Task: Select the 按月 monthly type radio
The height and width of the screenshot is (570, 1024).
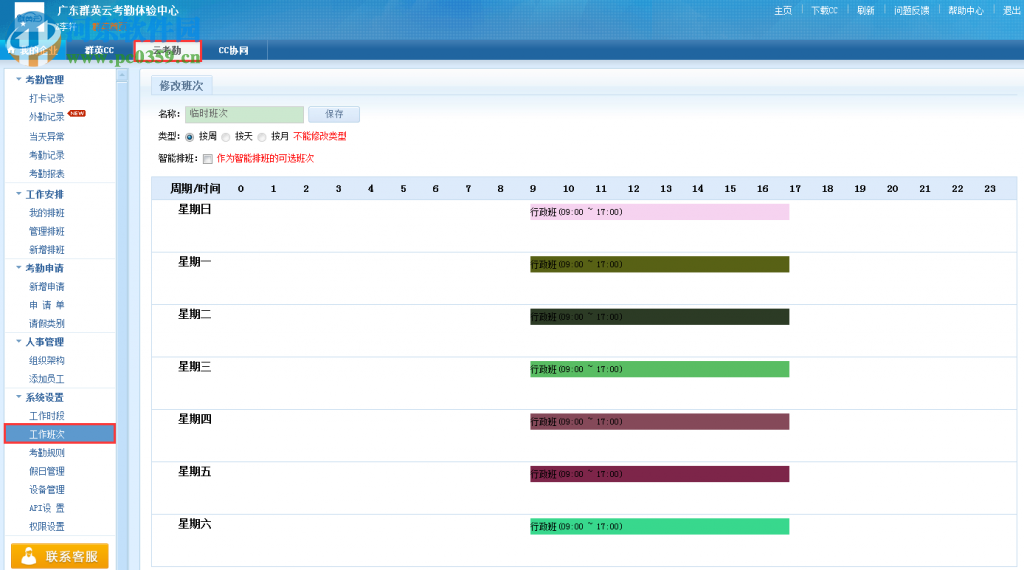Action: (262, 137)
